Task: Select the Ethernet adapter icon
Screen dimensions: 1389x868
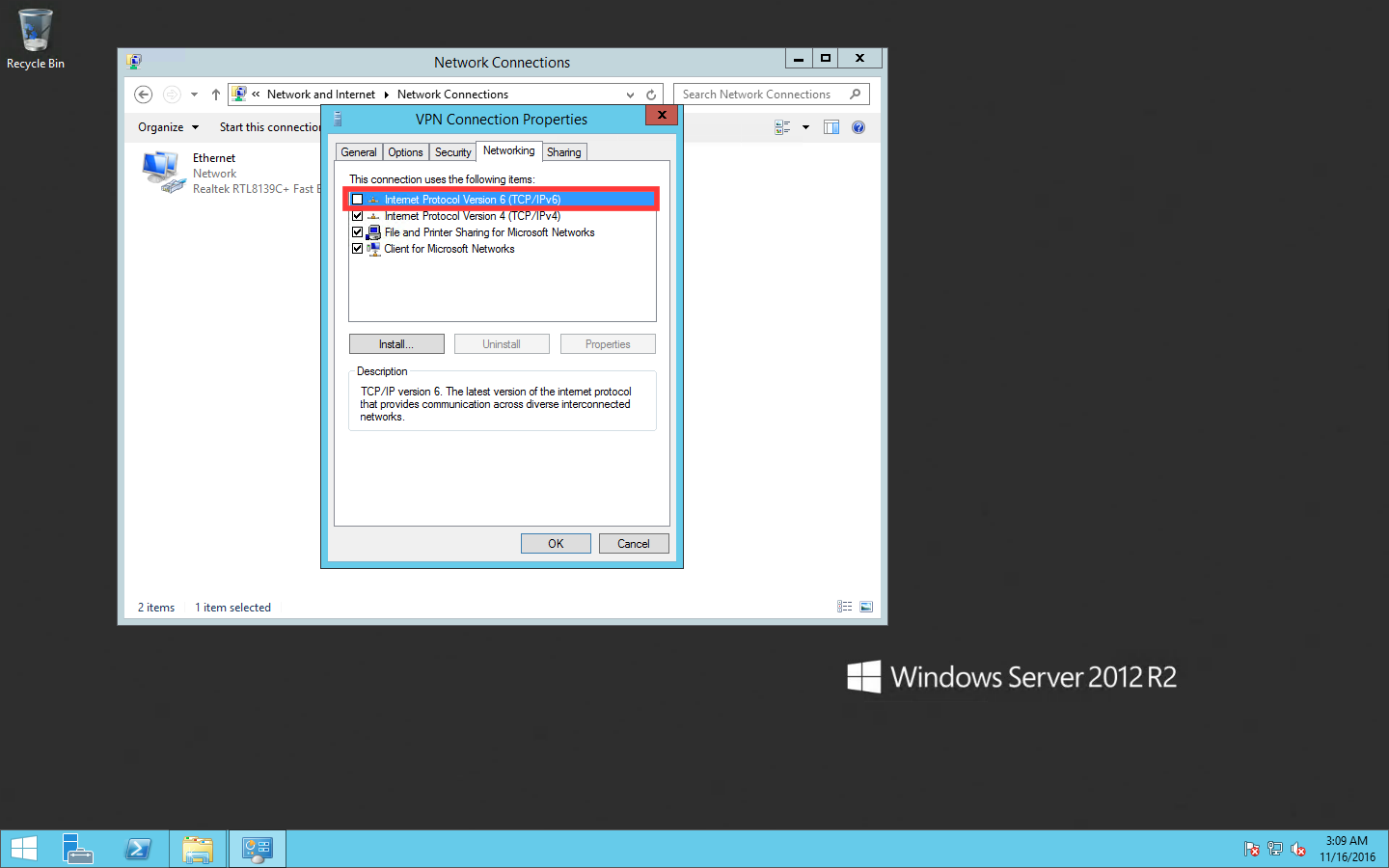Action: (163, 173)
